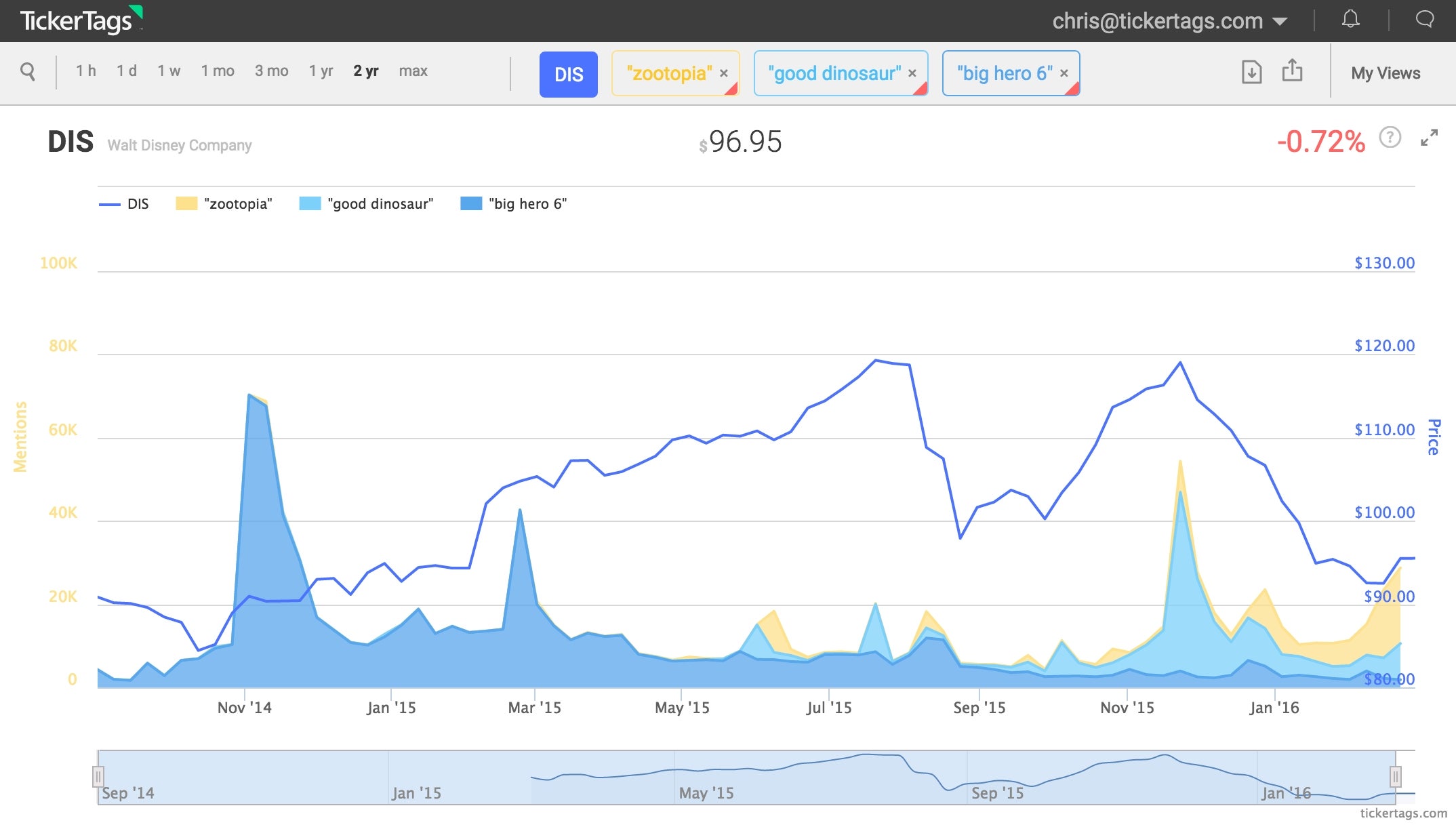This screenshot has height=827, width=1456.
Task: Click the share export icon
Action: [1292, 70]
